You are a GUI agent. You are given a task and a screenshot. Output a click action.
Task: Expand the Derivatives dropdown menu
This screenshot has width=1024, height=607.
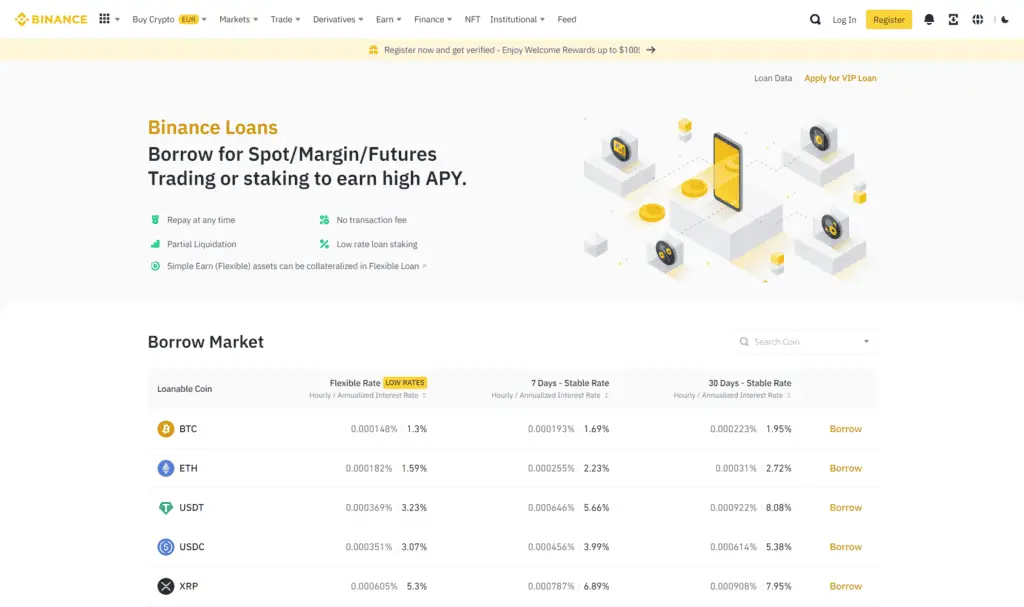339,19
